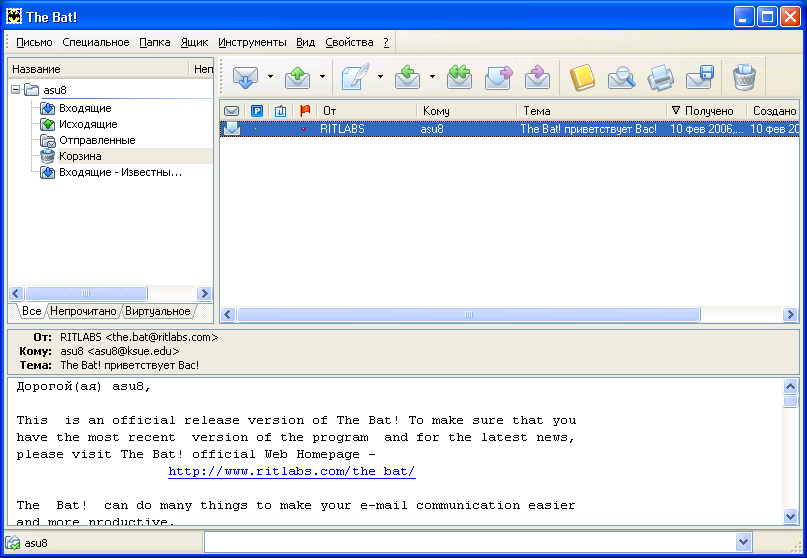Open the Инструменты menu
This screenshot has width=807, height=558.
tap(252, 42)
